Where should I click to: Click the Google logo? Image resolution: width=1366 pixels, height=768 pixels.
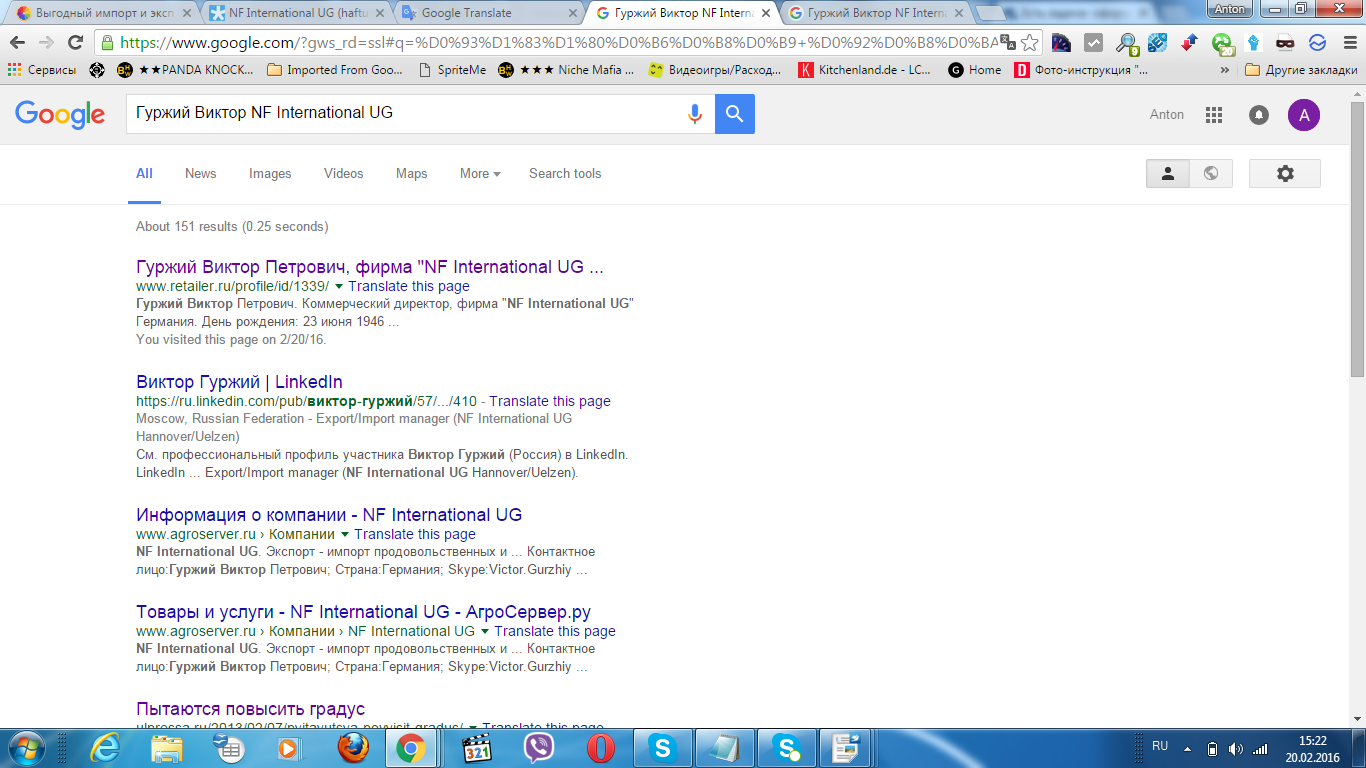pos(60,114)
